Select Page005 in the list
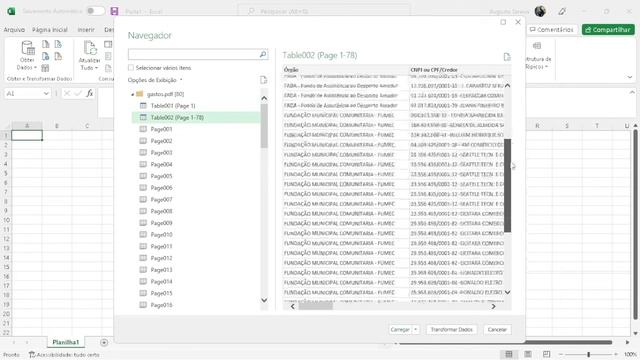The width and height of the screenshot is (640, 360). click(161, 176)
